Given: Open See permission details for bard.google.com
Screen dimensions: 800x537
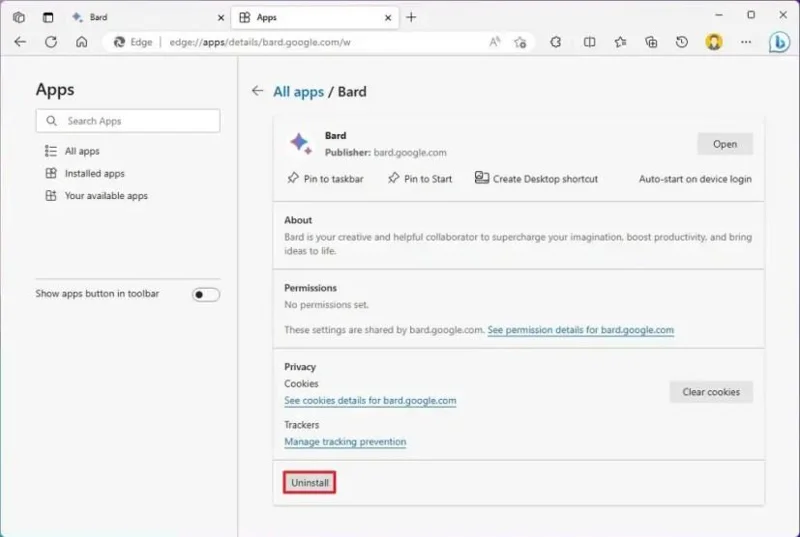Looking at the screenshot, I should (x=581, y=330).
